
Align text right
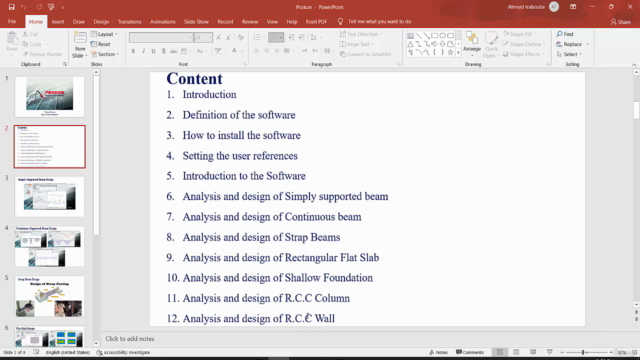[277, 51]
